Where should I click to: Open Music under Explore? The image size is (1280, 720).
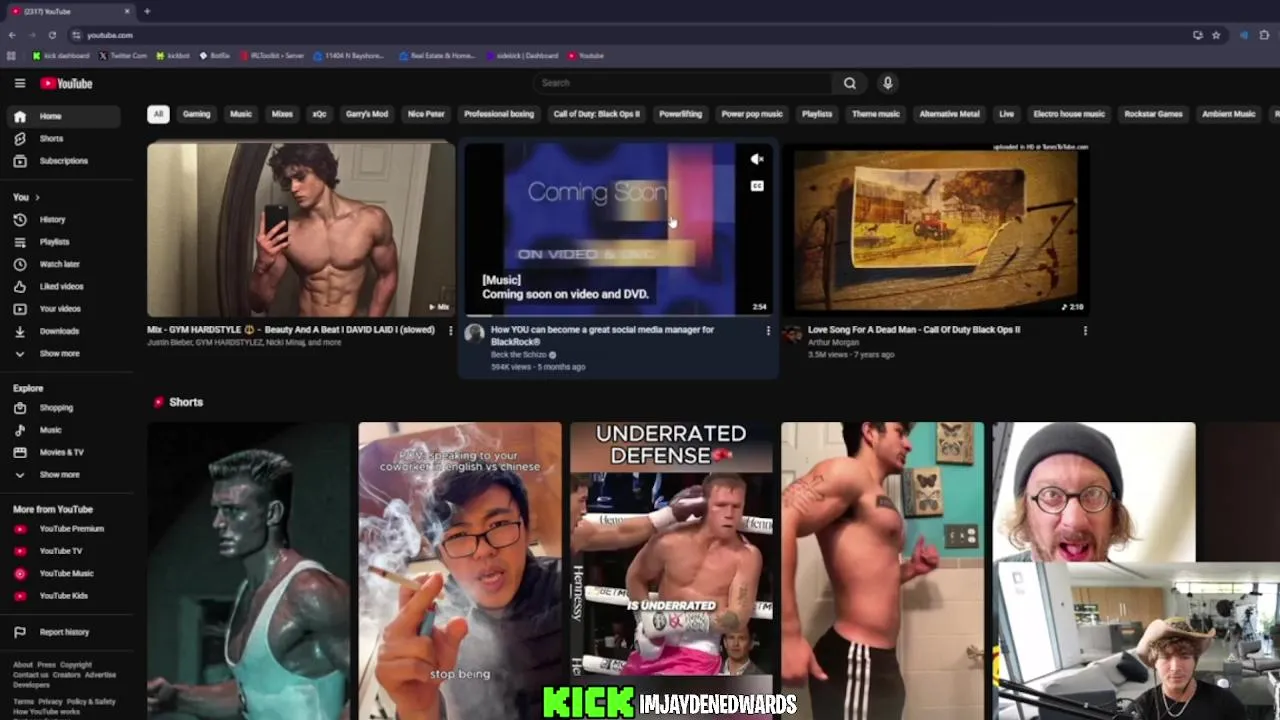62,430
